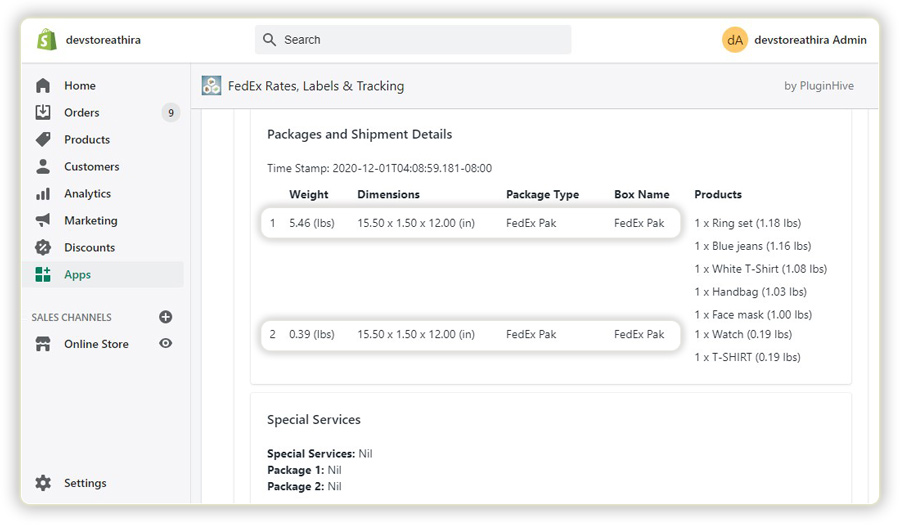Click the Weight column header
Screen dimensions: 900x525
pyautogui.click(x=309, y=195)
